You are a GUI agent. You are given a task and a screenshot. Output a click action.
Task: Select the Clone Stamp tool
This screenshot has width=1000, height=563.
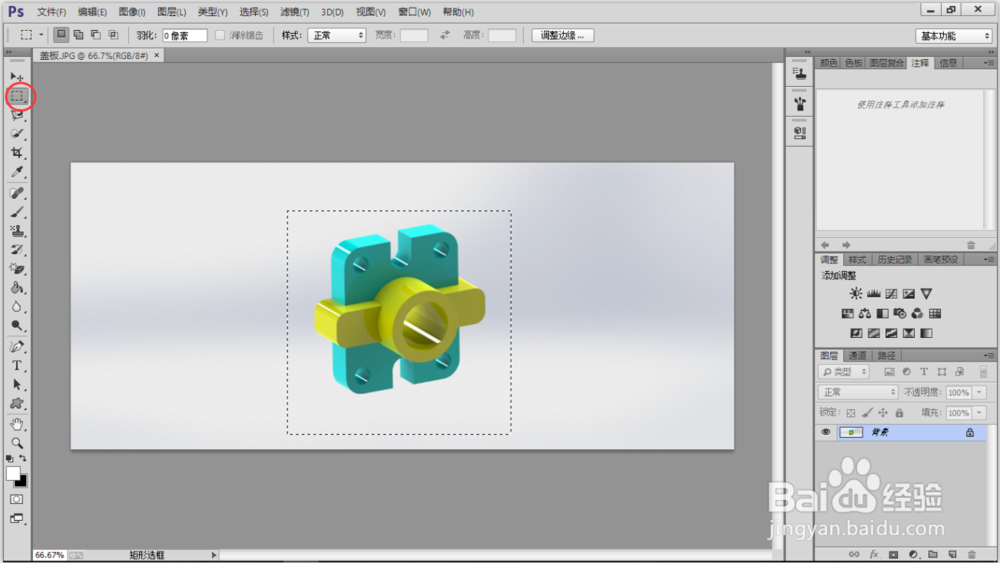pos(17,231)
